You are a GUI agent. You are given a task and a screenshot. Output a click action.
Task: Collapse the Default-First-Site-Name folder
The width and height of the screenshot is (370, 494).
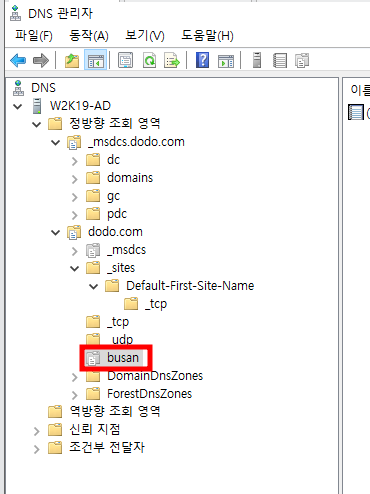[94, 286]
